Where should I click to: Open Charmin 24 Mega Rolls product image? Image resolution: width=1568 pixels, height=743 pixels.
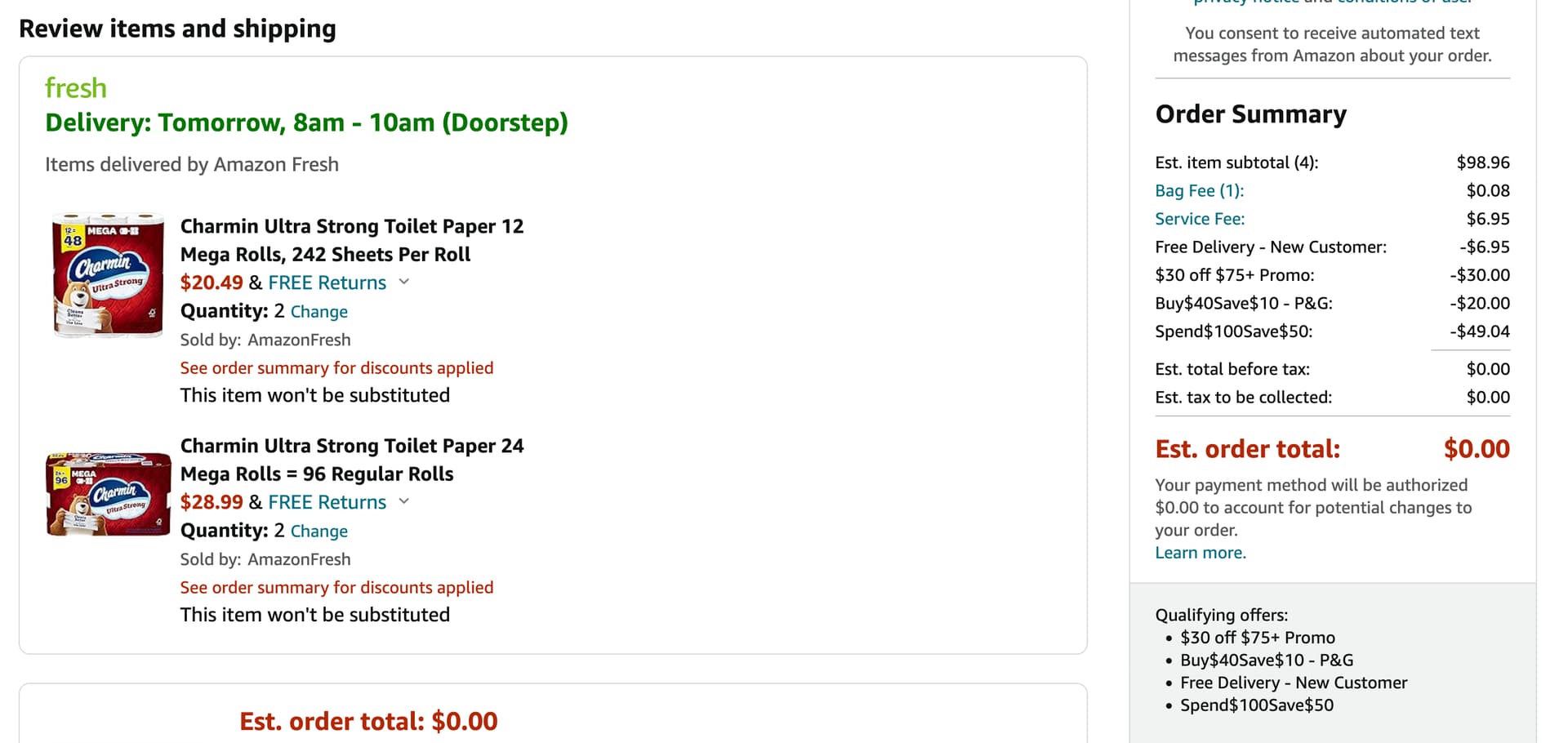[x=108, y=494]
